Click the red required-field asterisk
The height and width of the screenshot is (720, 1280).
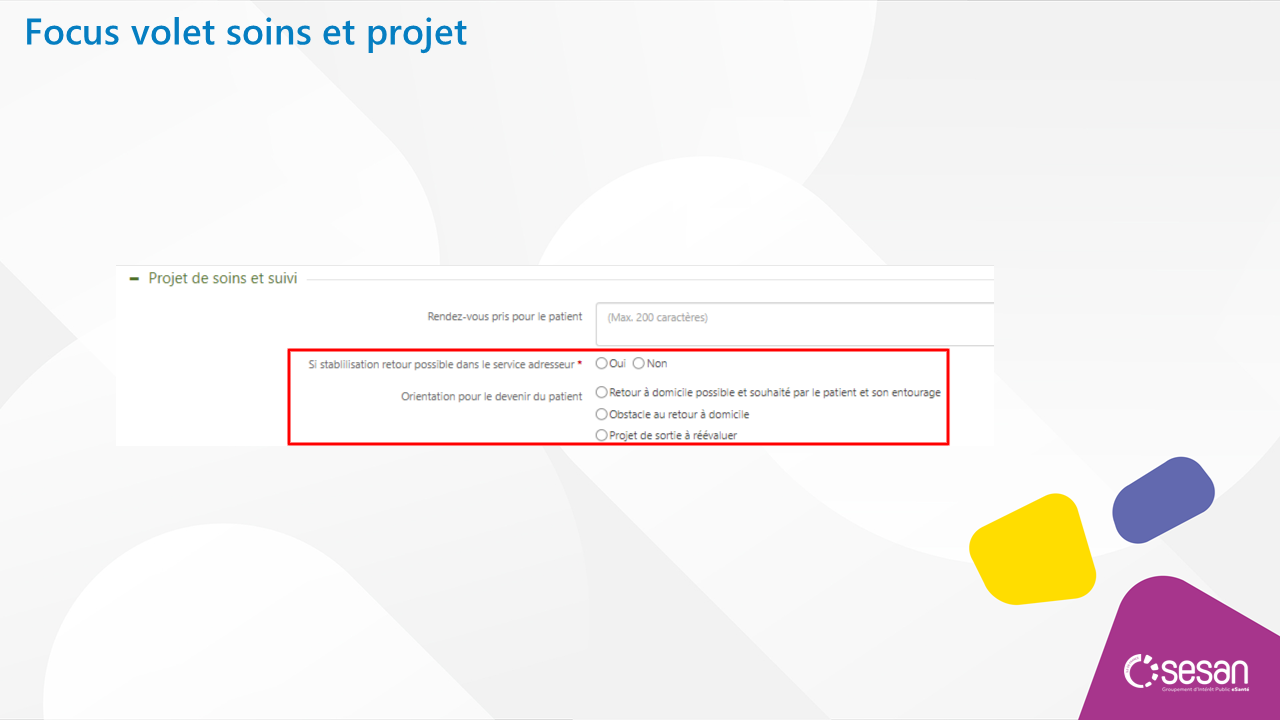tap(580, 365)
